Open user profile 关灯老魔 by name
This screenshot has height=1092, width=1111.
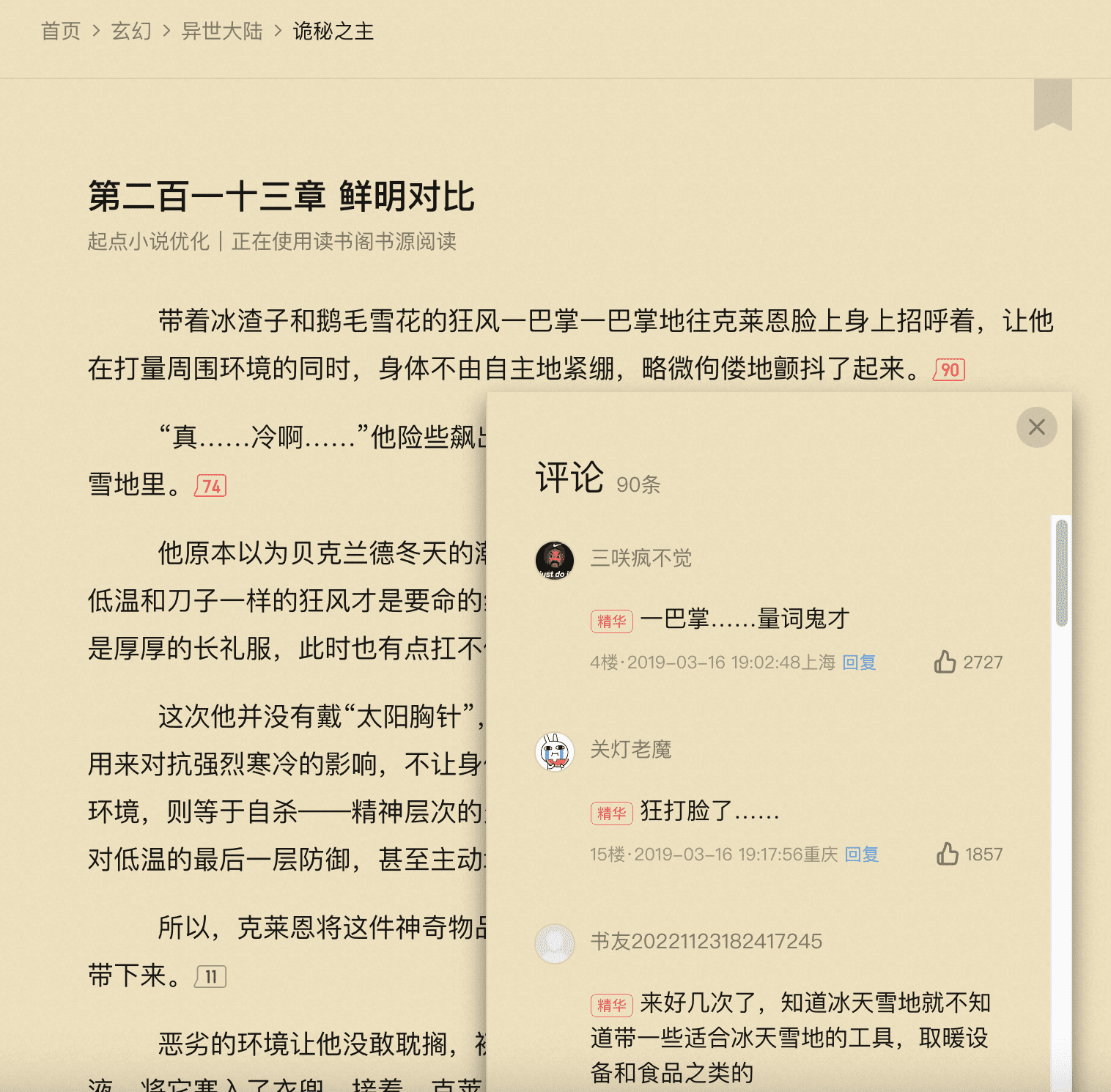coord(631,750)
